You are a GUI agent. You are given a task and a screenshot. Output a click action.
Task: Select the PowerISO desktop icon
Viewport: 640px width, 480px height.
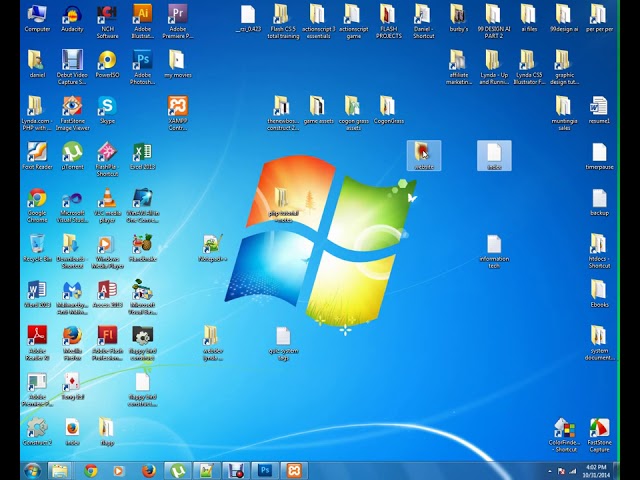click(x=107, y=64)
